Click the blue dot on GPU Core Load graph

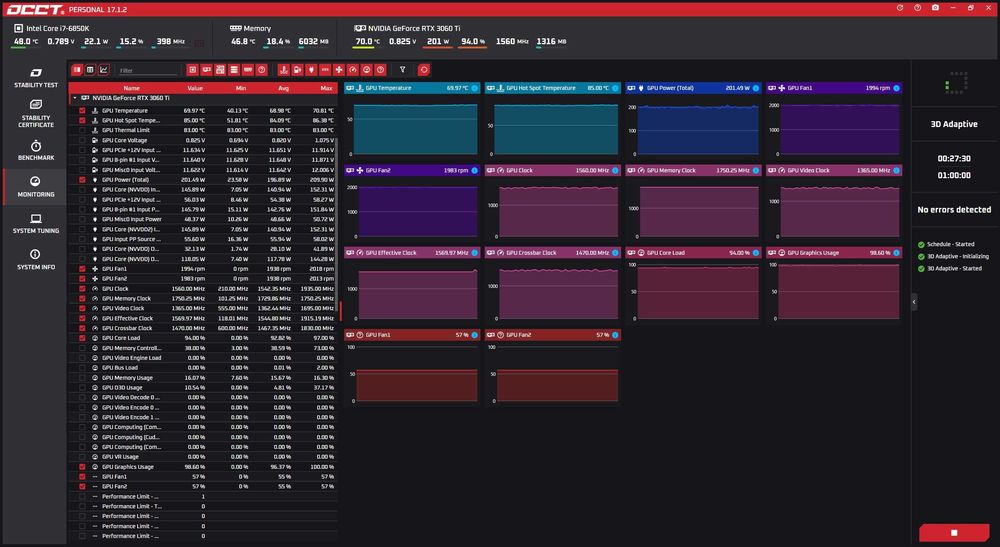pyautogui.click(x=756, y=252)
